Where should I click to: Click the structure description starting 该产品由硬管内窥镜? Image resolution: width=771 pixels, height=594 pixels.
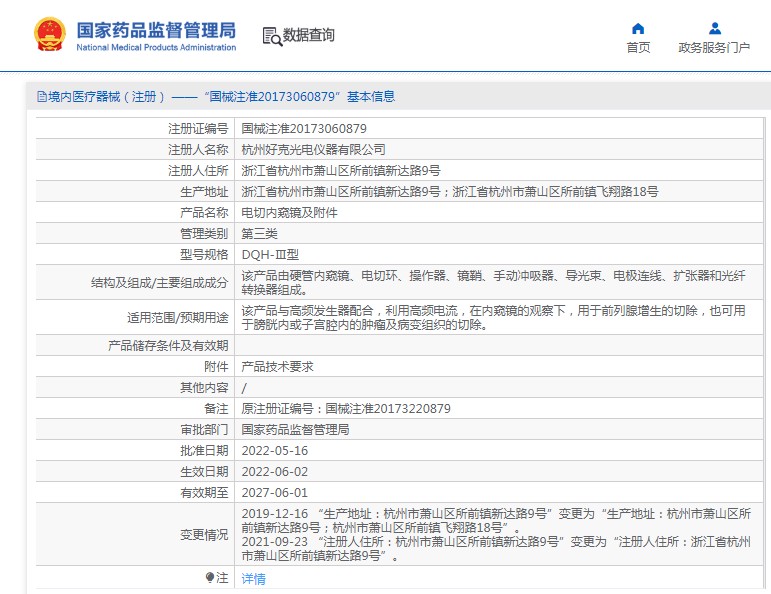(x=493, y=283)
